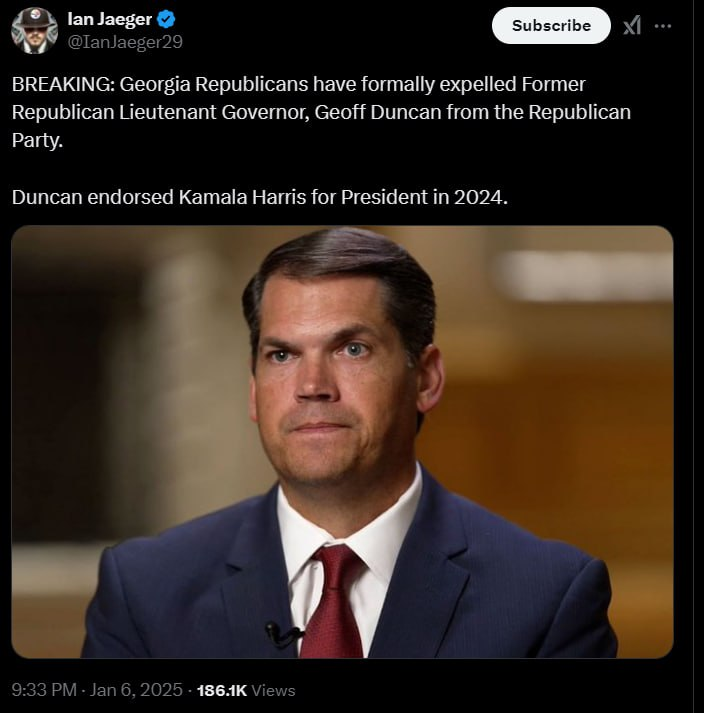Click the Ian Jaeger display name

point(109,19)
